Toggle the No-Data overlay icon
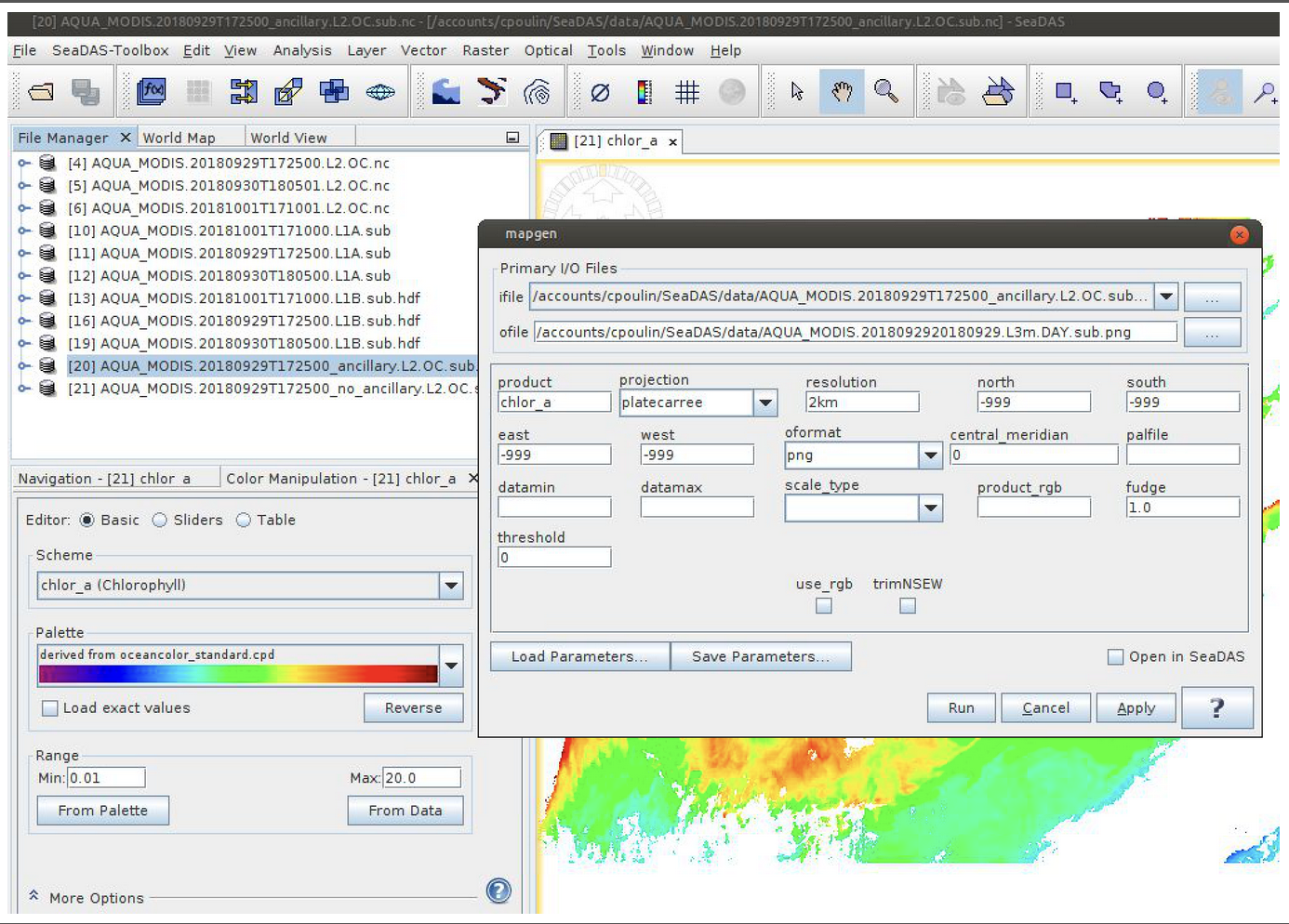 [600, 92]
